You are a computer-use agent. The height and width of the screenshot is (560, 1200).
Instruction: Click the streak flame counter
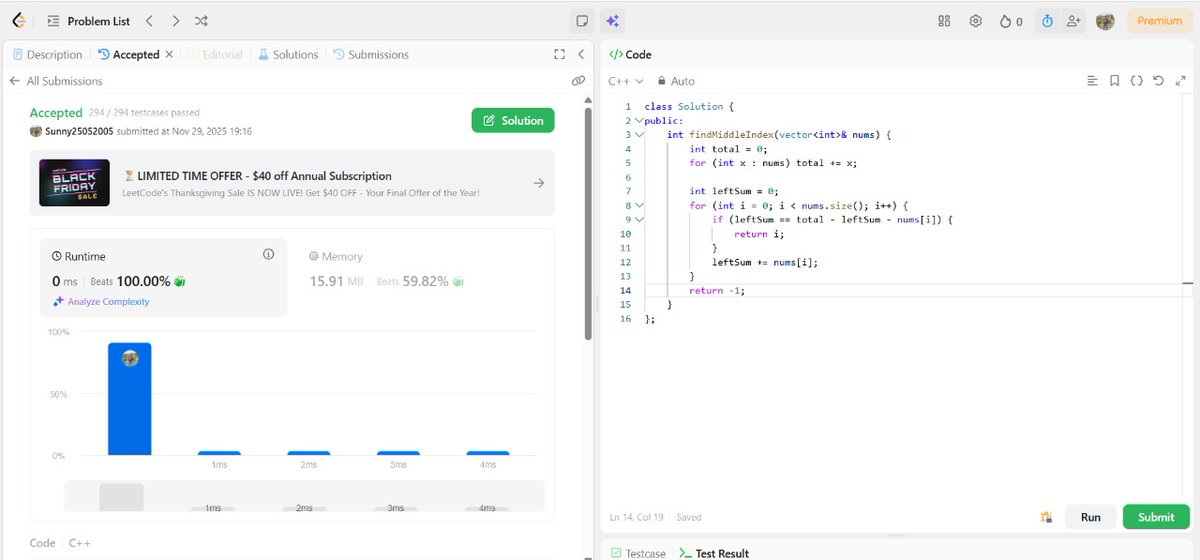pyautogui.click(x=1011, y=21)
